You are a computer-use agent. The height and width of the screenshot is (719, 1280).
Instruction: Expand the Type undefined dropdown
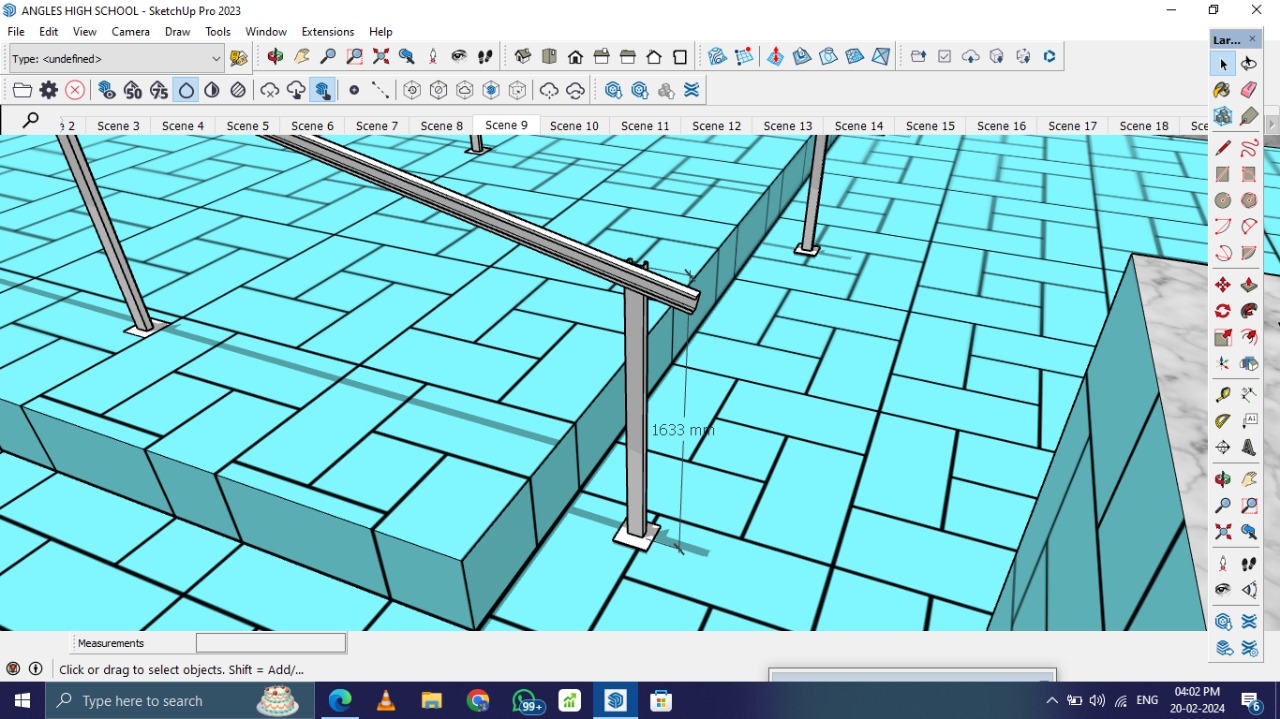tap(215, 59)
